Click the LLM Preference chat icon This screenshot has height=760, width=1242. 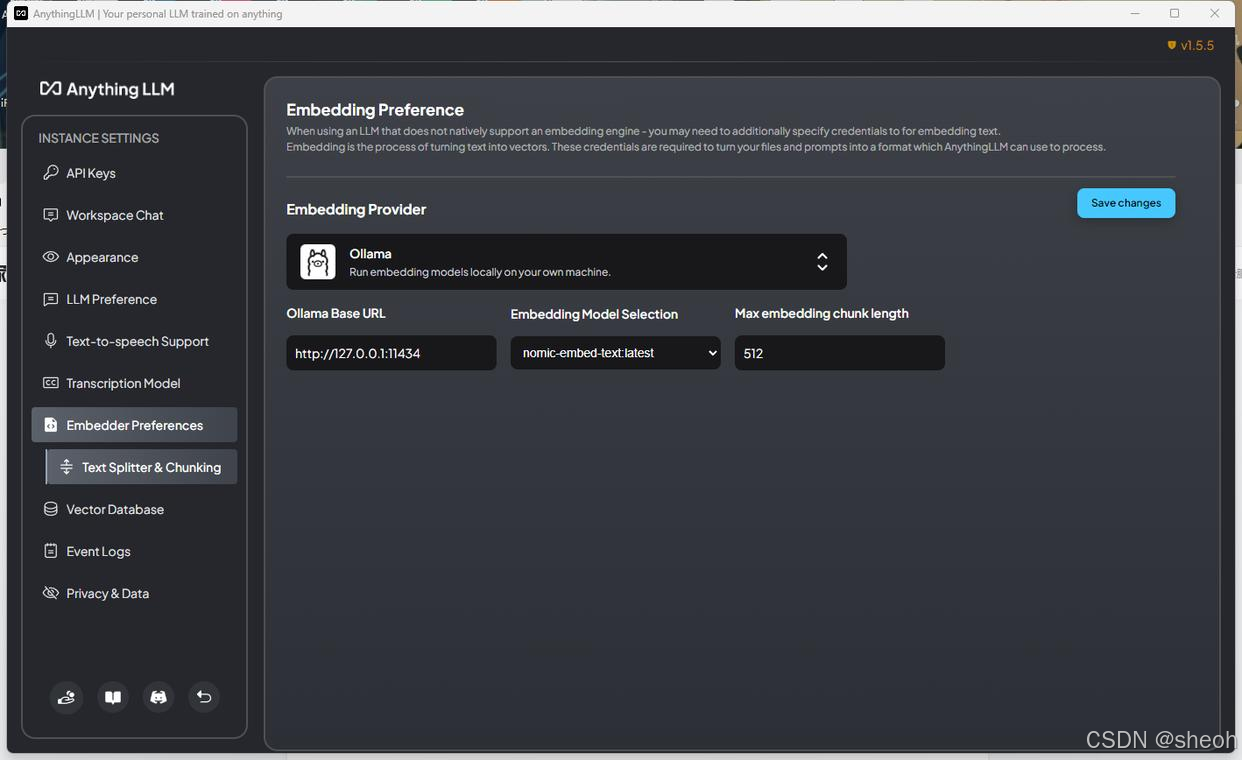pyautogui.click(x=50, y=299)
